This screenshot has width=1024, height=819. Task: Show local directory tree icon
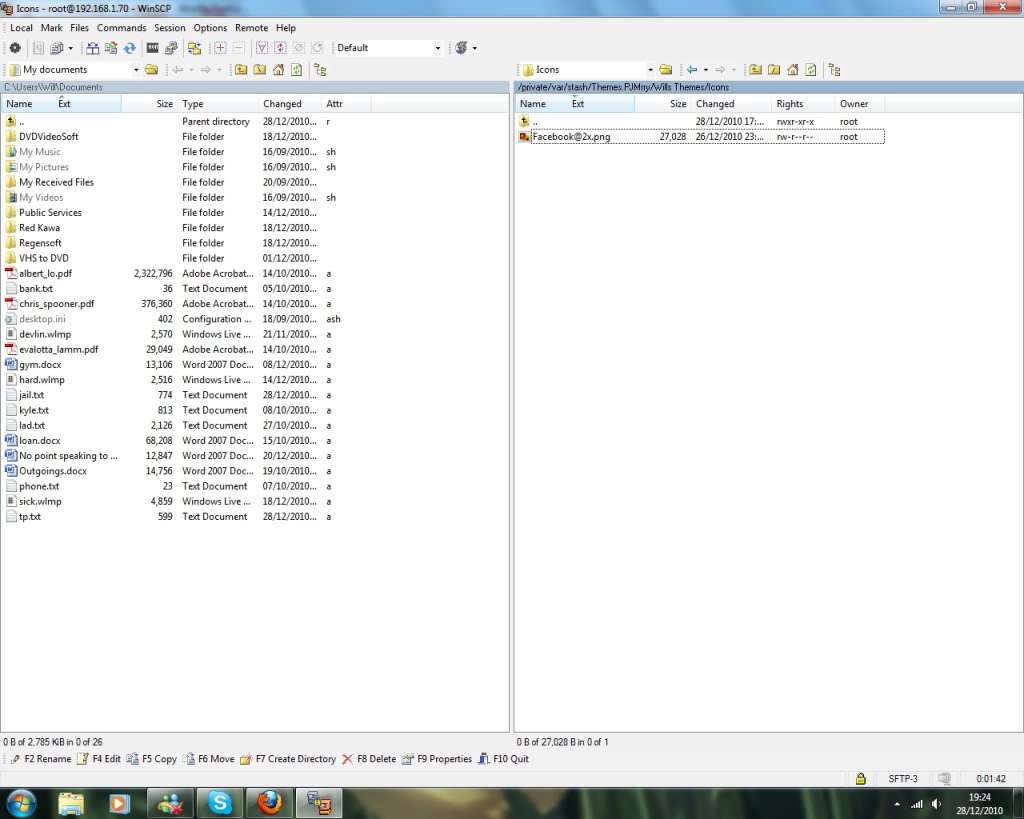(320, 69)
